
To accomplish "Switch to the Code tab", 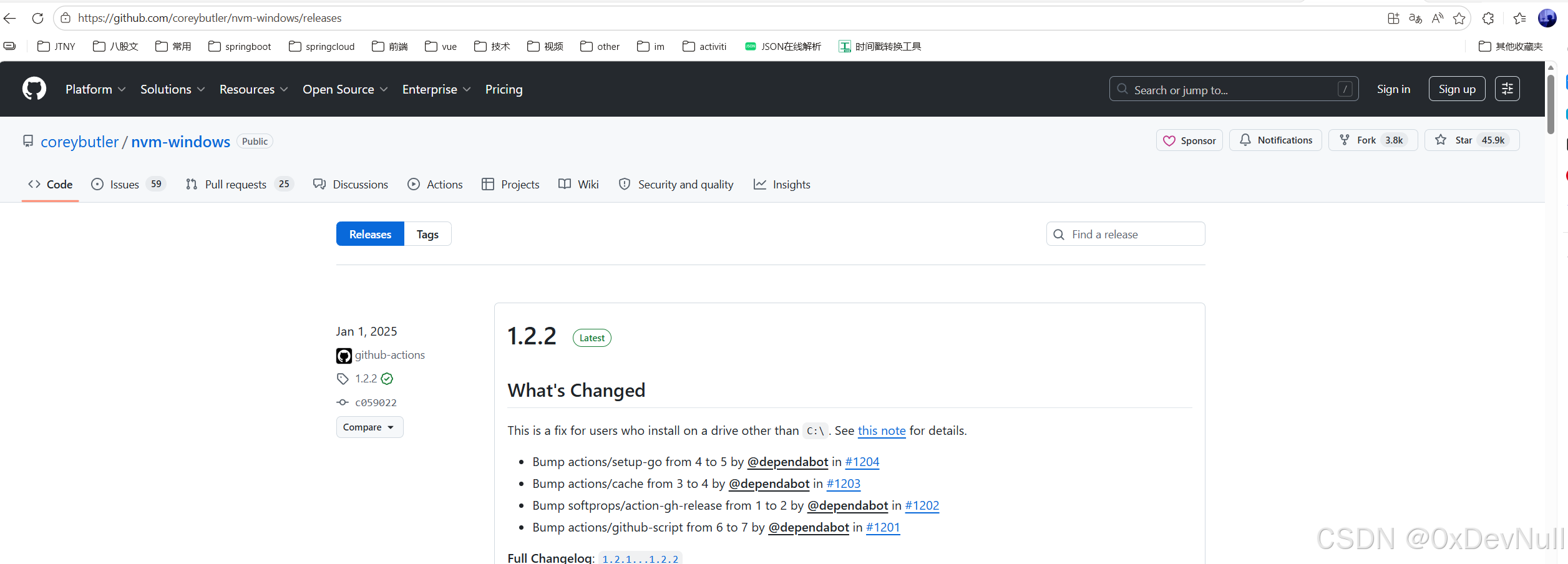I will click(50, 184).
